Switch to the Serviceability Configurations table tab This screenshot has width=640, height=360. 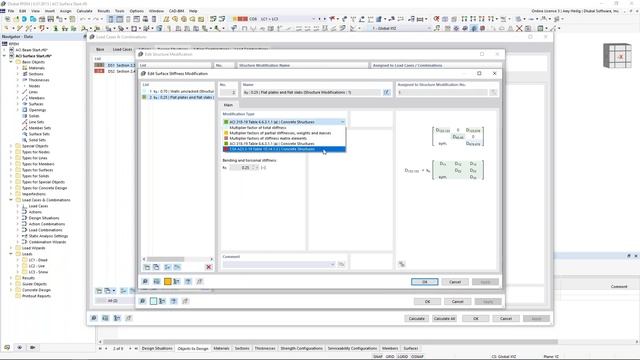(352, 348)
